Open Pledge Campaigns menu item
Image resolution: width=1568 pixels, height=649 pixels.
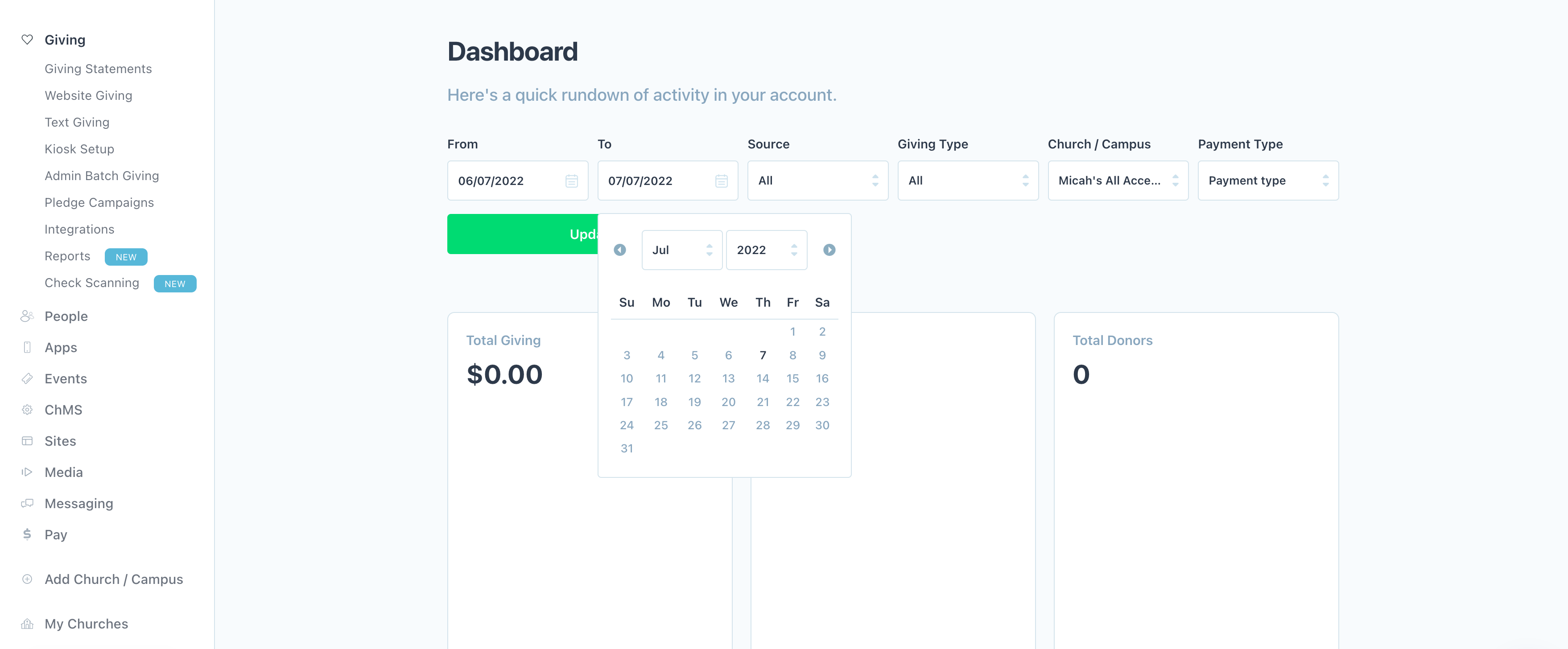(x=99, y=202)
